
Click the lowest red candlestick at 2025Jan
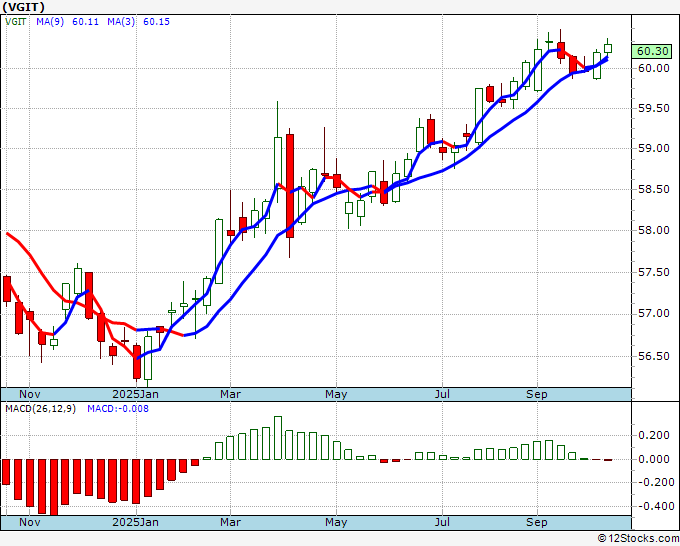[x=137, y=362]
